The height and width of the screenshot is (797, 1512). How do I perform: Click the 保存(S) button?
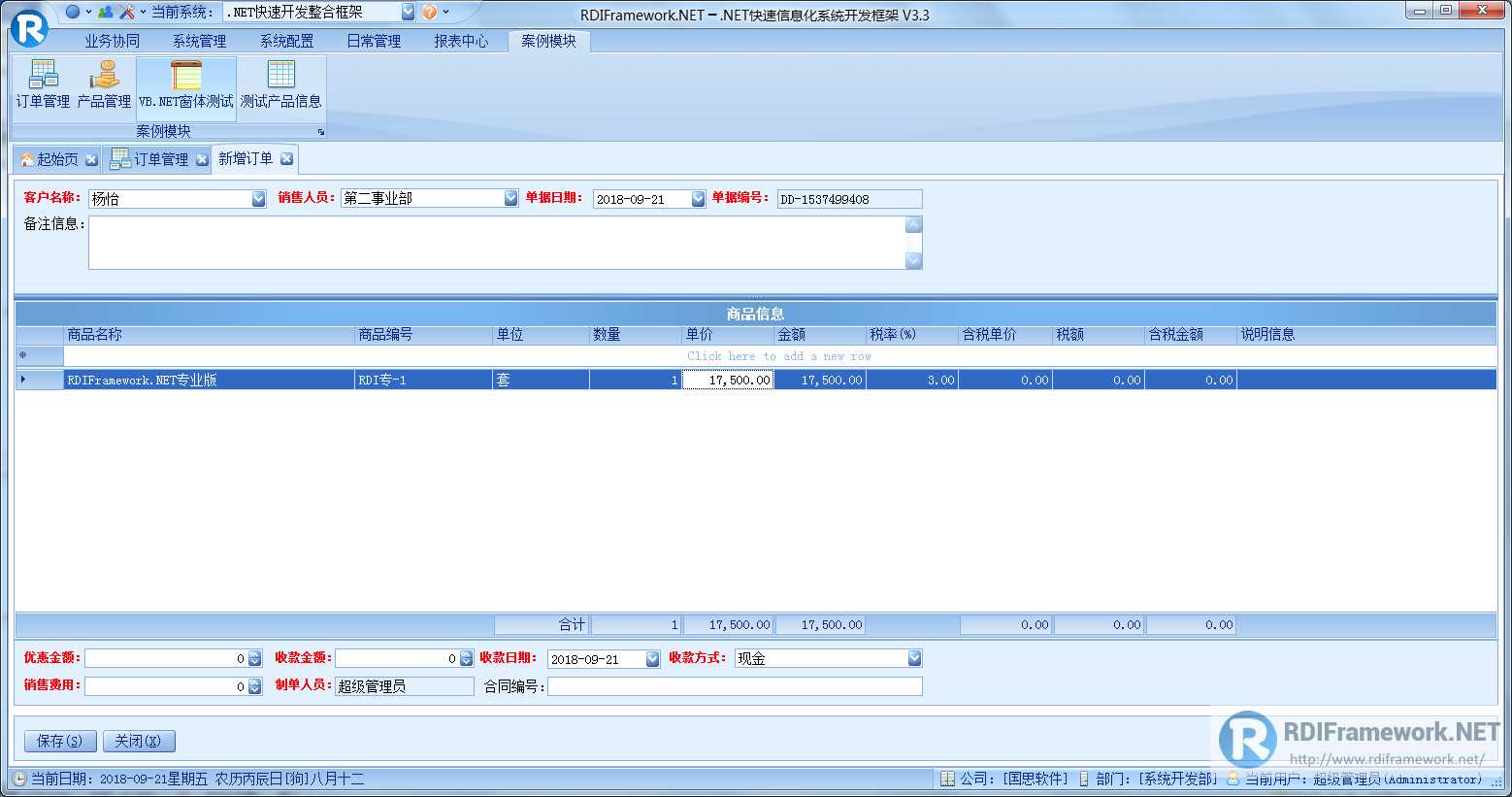click(60, 741)
